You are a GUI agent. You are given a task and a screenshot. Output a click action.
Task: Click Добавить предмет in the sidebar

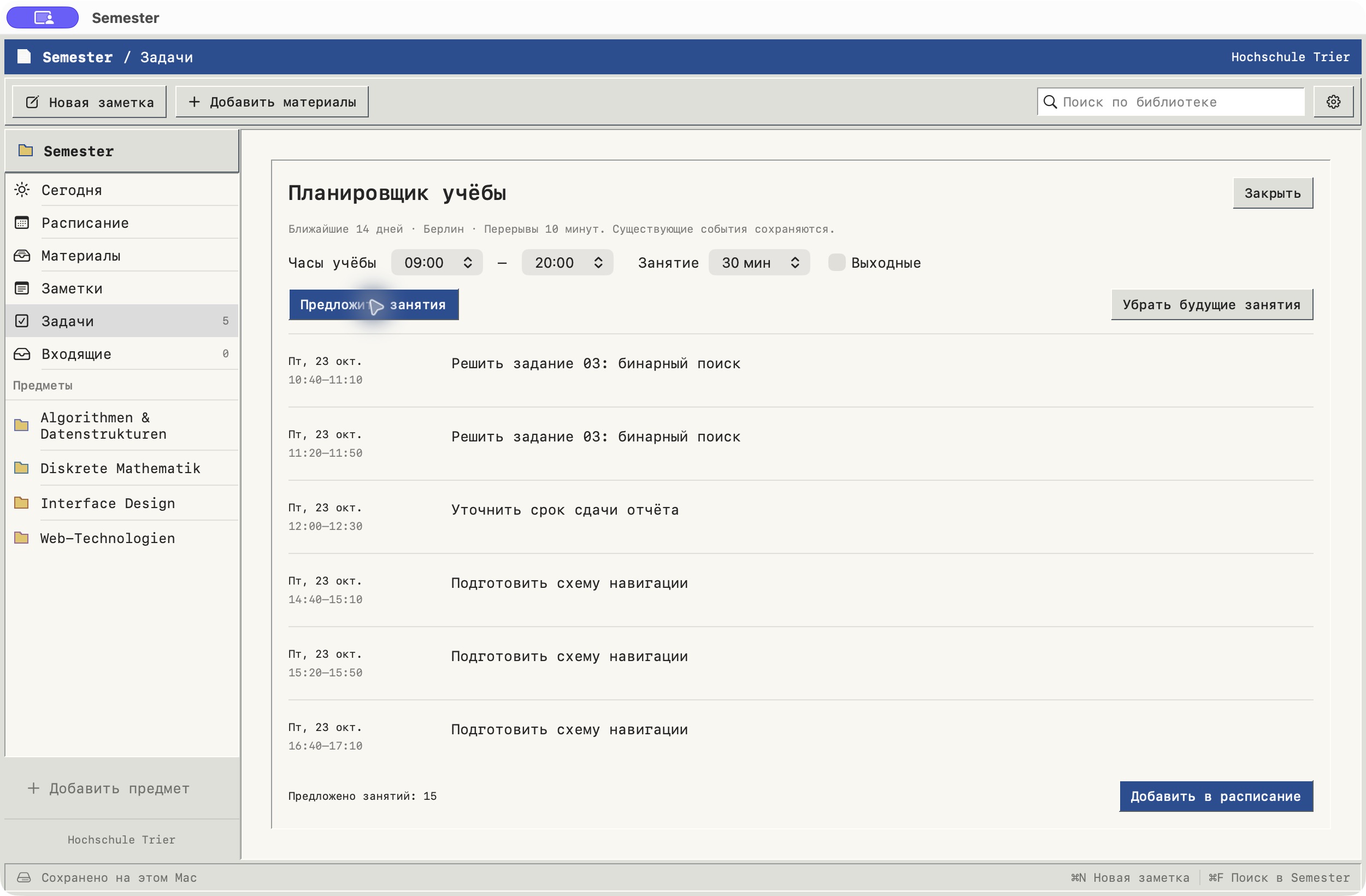[109, 789]
